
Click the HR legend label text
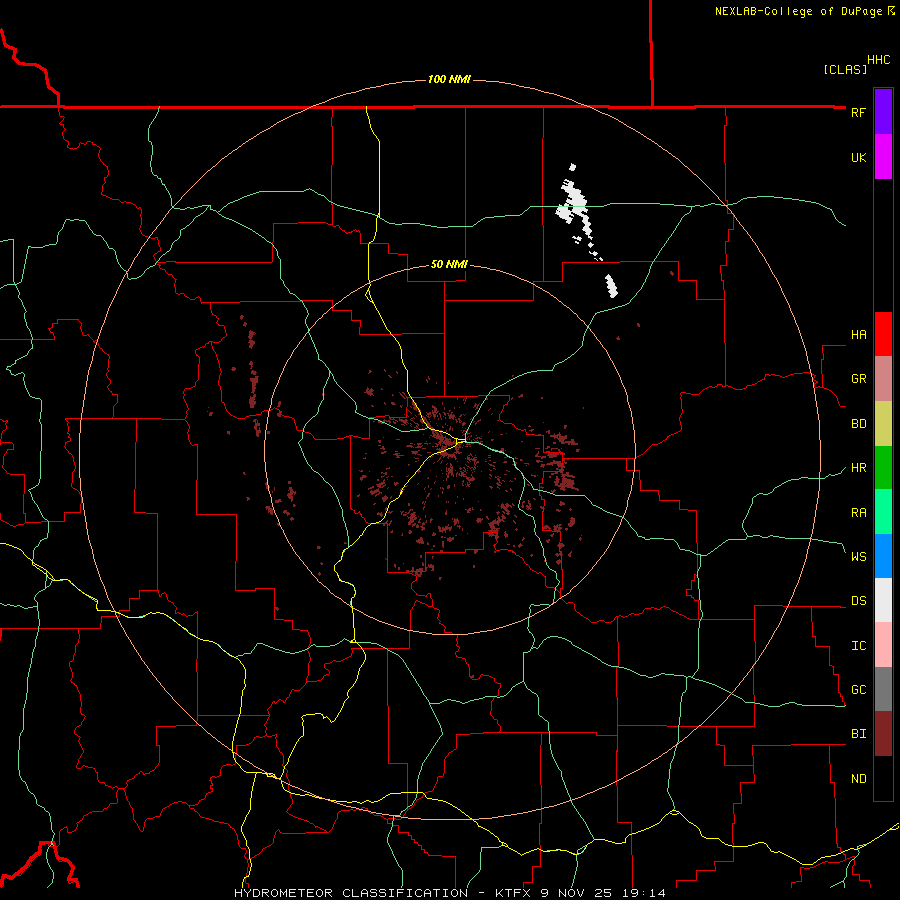tap(859, 468)
